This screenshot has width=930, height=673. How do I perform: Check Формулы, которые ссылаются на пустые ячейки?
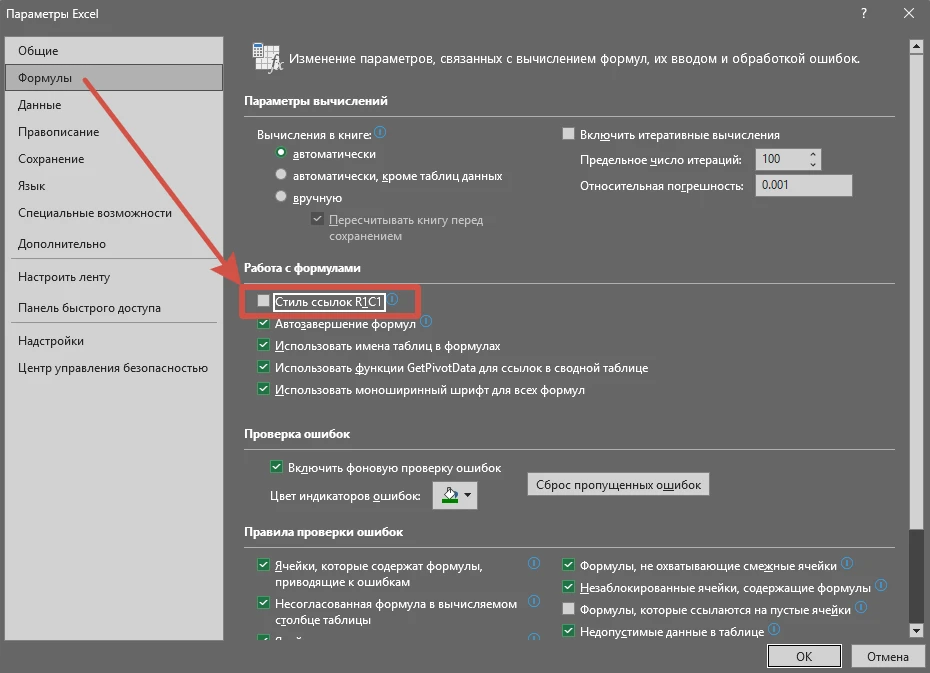point(568,609)
